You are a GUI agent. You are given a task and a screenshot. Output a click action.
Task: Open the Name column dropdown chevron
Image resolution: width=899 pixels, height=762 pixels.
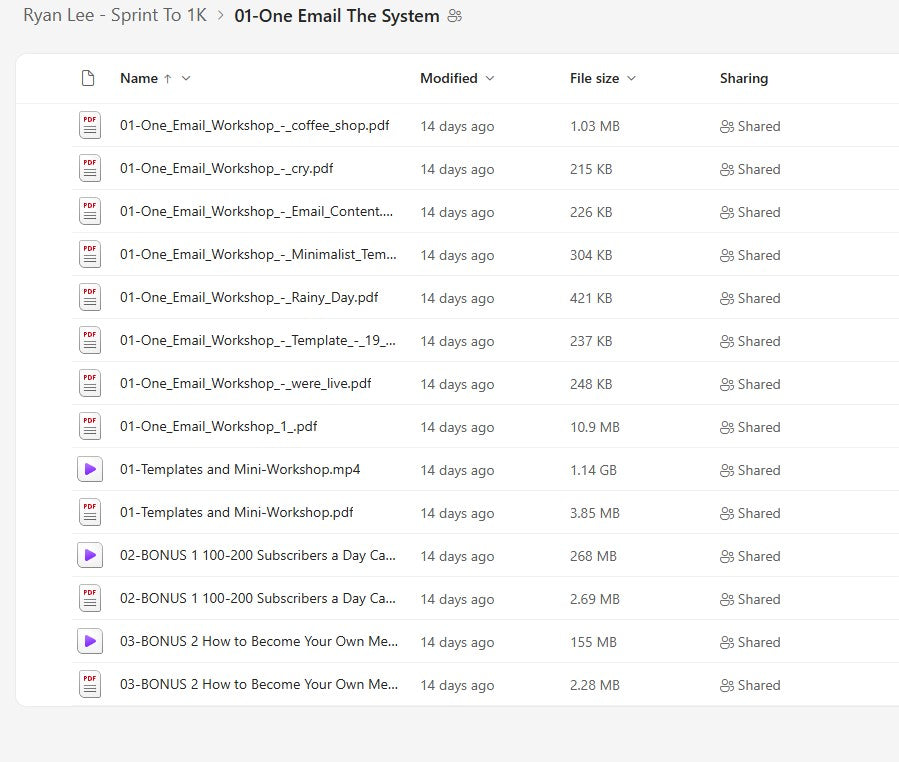click(x=186, y=78)
